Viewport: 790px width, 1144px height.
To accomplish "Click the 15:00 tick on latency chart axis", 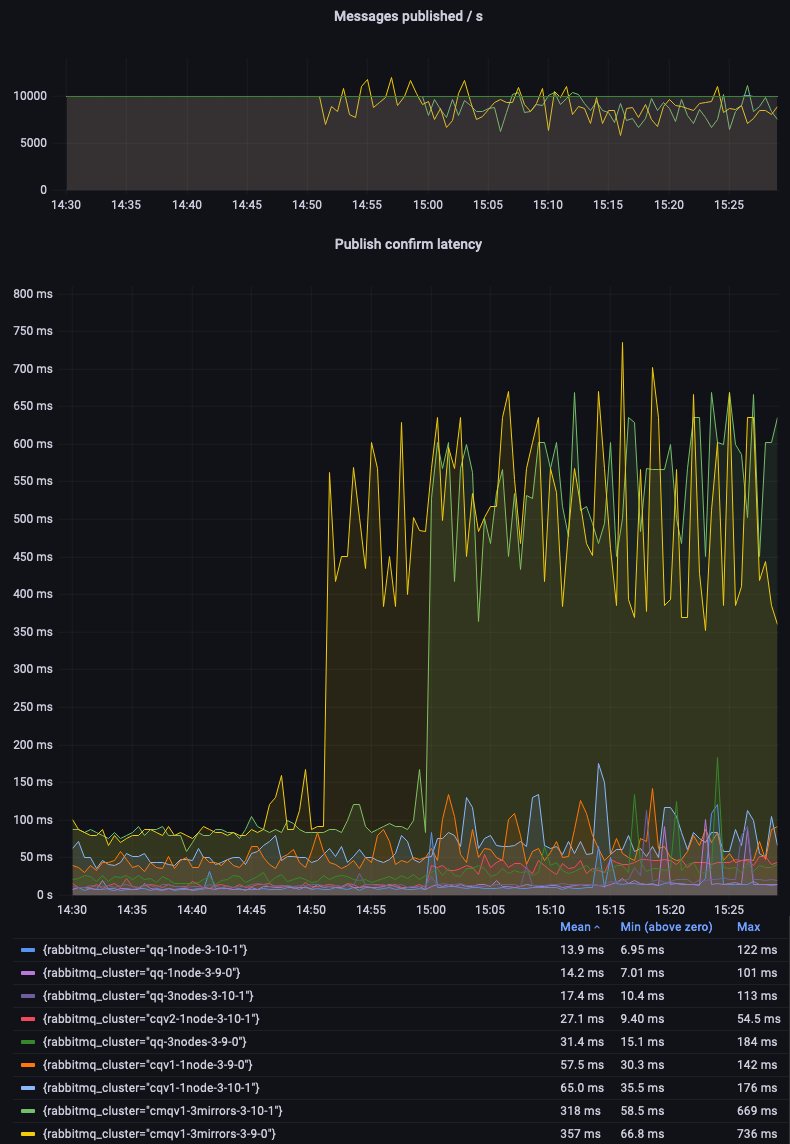I will 431,910.
